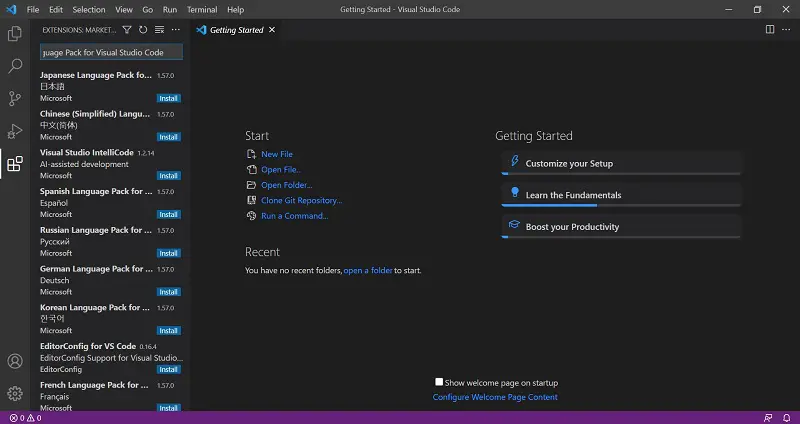Open the Go menu

[x=147, y=10]
